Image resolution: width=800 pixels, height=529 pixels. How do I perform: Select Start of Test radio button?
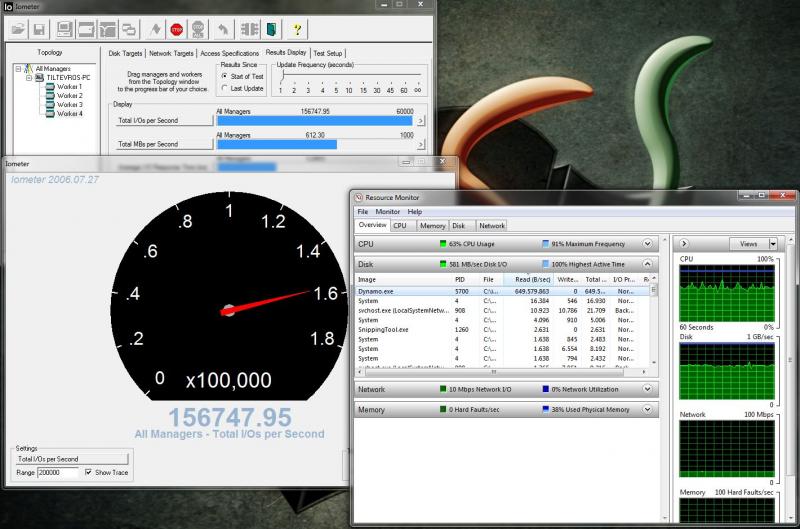coord(224,76)
